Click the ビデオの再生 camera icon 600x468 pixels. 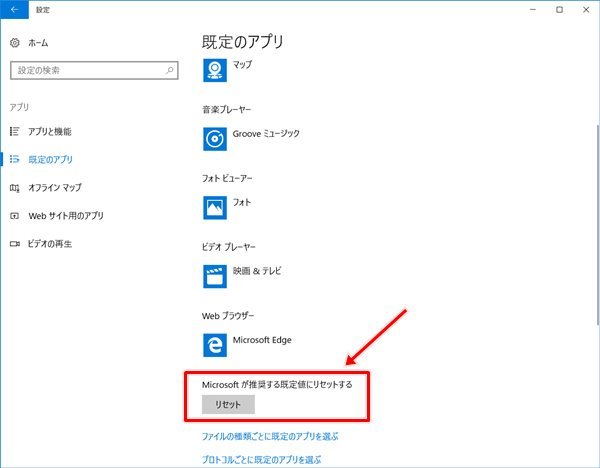(x=15, y=244)
